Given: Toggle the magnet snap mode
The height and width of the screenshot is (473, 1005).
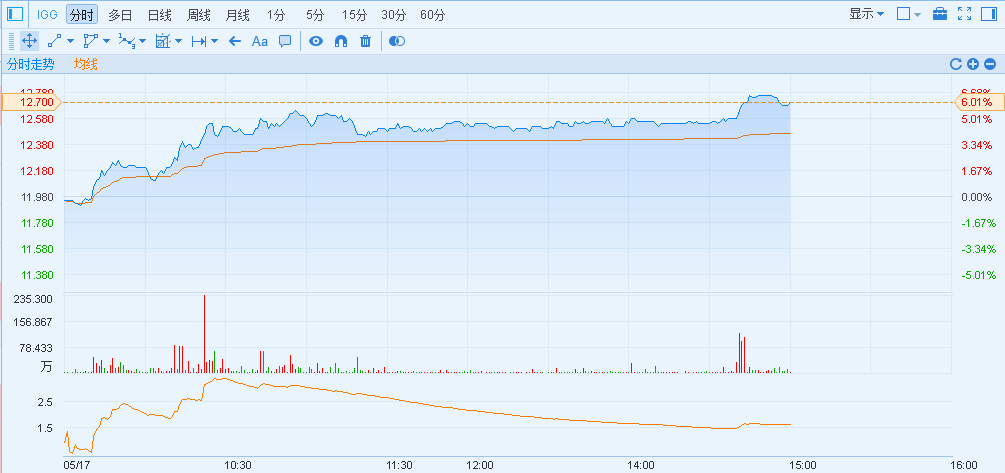Looking at the screenshot, I should coord(341,41).
